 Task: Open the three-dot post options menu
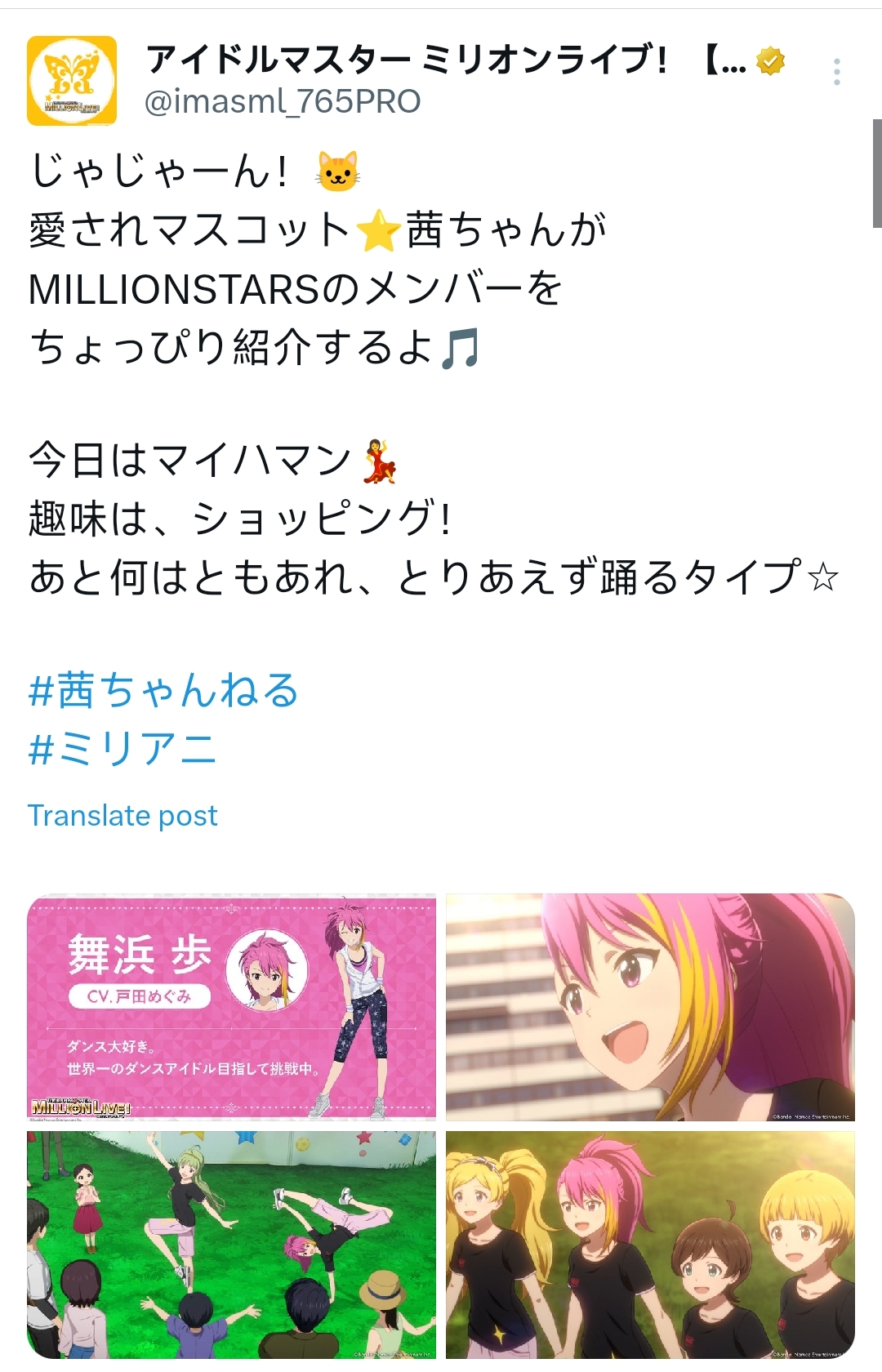(x=837, y=72)
